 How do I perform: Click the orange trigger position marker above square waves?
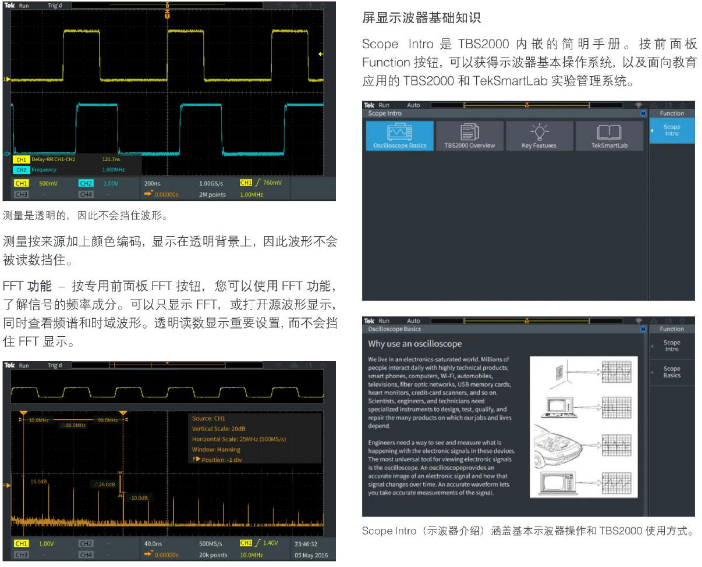tap(169, 14)
